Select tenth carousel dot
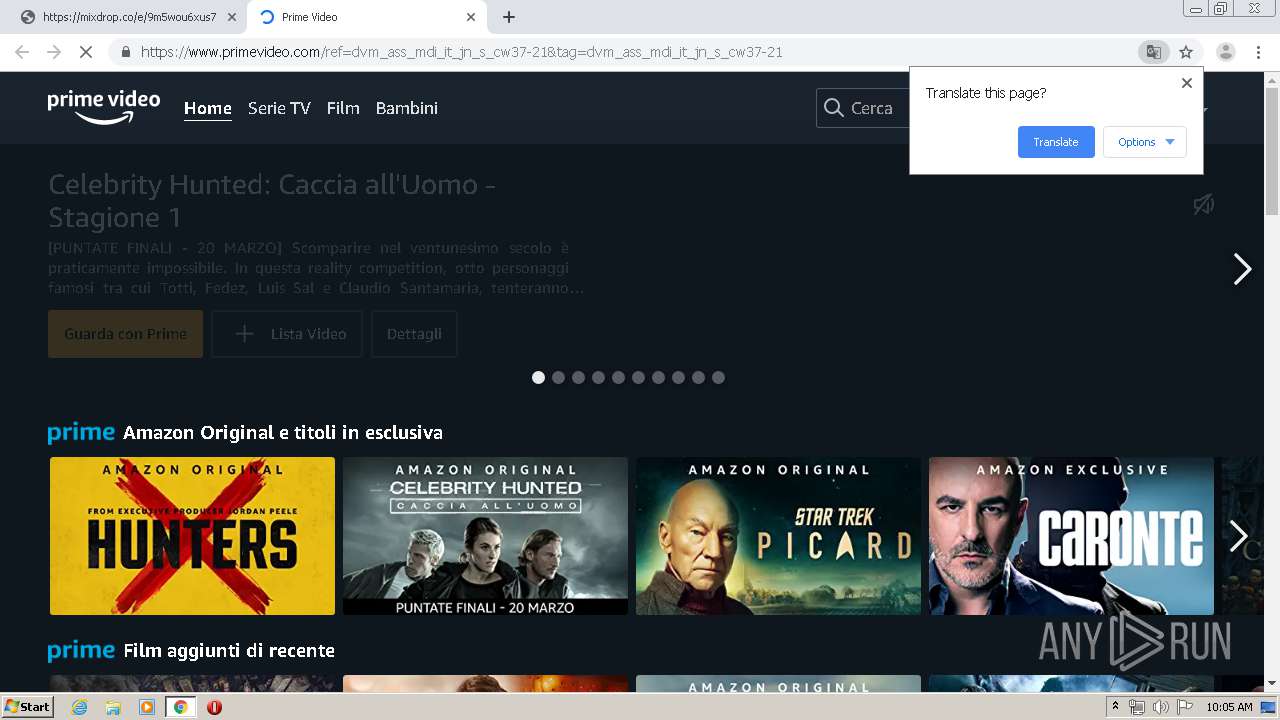Viewport: 1280px width, 720px height. pos(718,377)
